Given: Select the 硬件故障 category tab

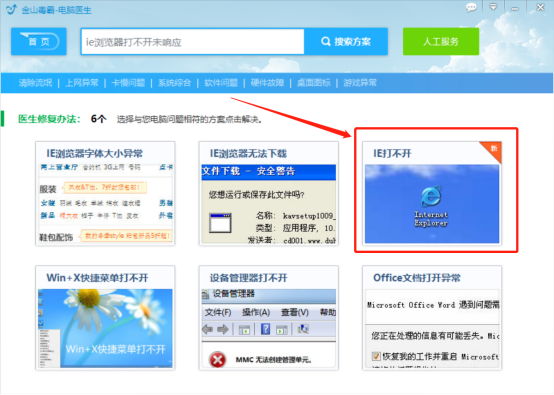Looking at the screenshot, I should tap(267, 83).
